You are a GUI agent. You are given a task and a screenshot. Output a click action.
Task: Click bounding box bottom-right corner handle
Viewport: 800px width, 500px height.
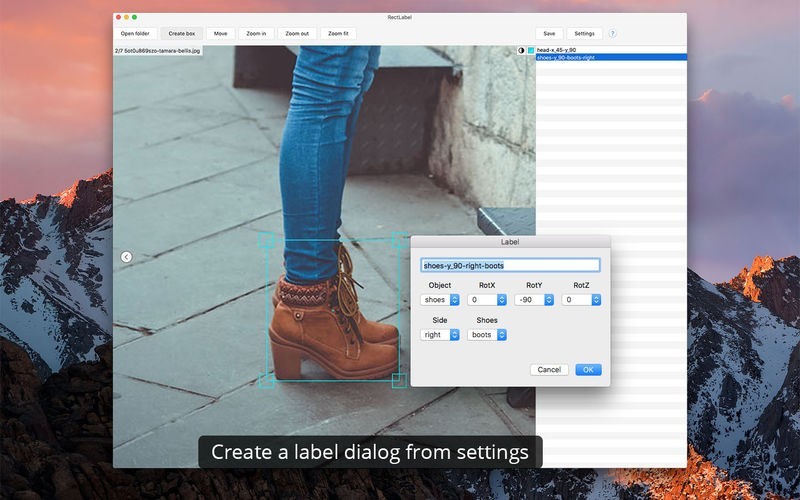click(398, 380)
